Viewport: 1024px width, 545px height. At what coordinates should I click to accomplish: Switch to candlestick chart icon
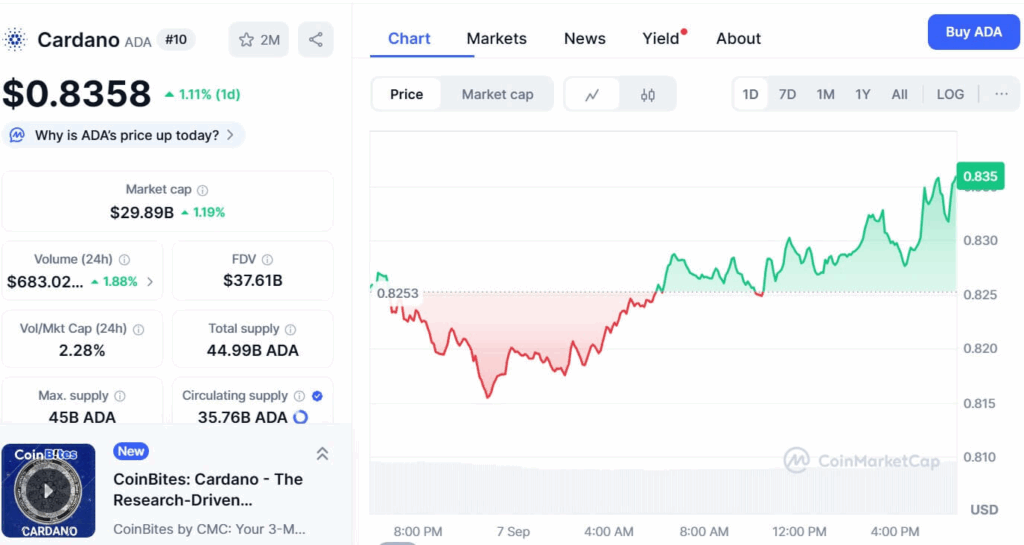[x=647, y=95]
